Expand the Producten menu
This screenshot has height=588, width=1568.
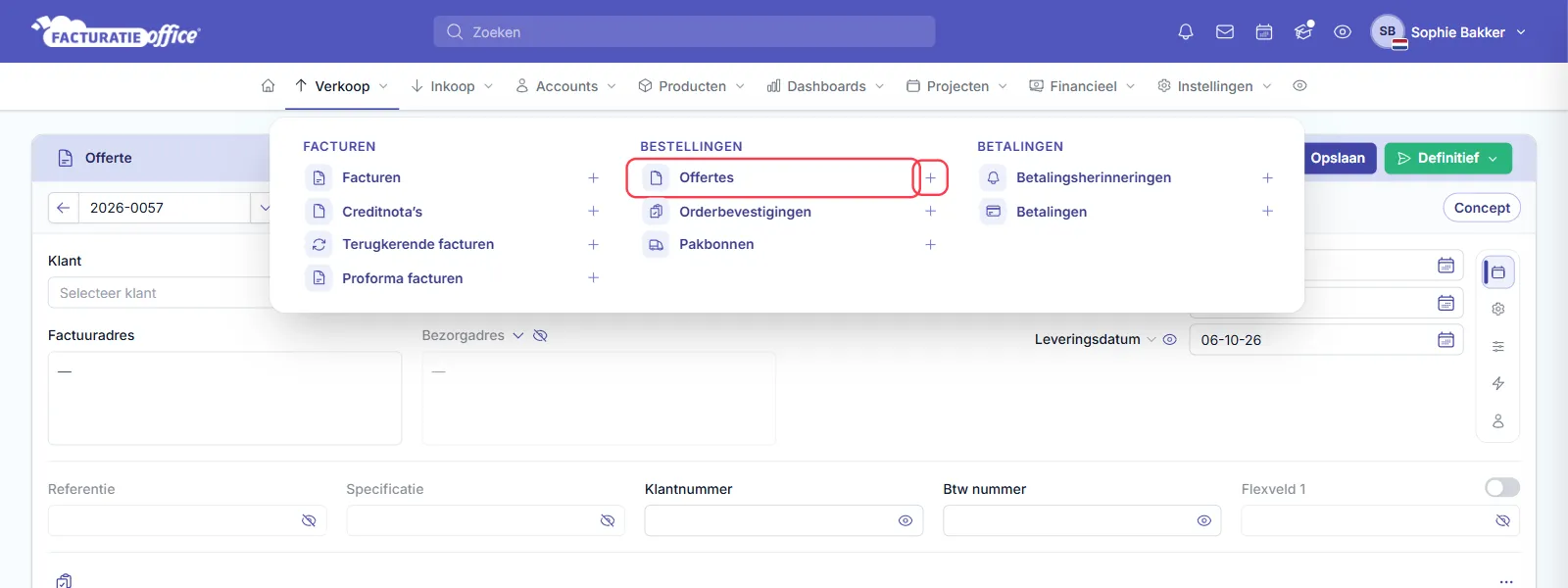point(692,86)
